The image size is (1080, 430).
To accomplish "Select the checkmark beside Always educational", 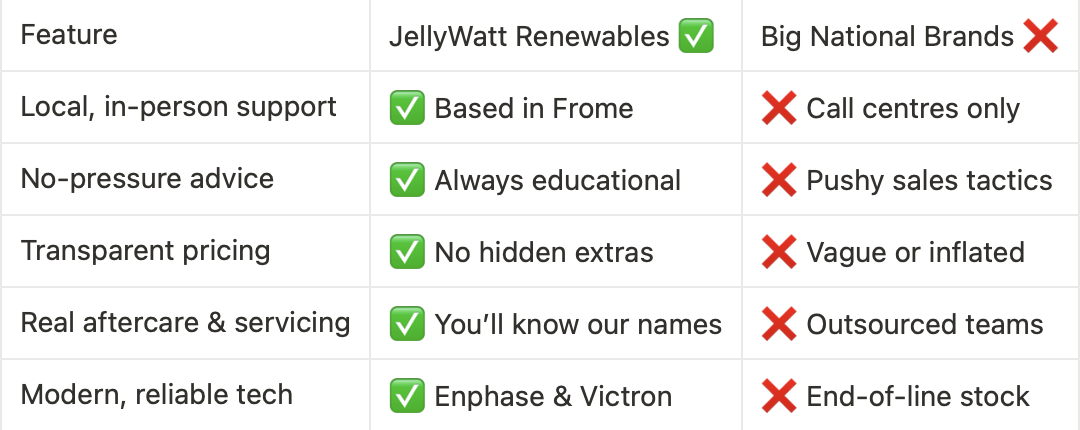I will pos(406,180).
